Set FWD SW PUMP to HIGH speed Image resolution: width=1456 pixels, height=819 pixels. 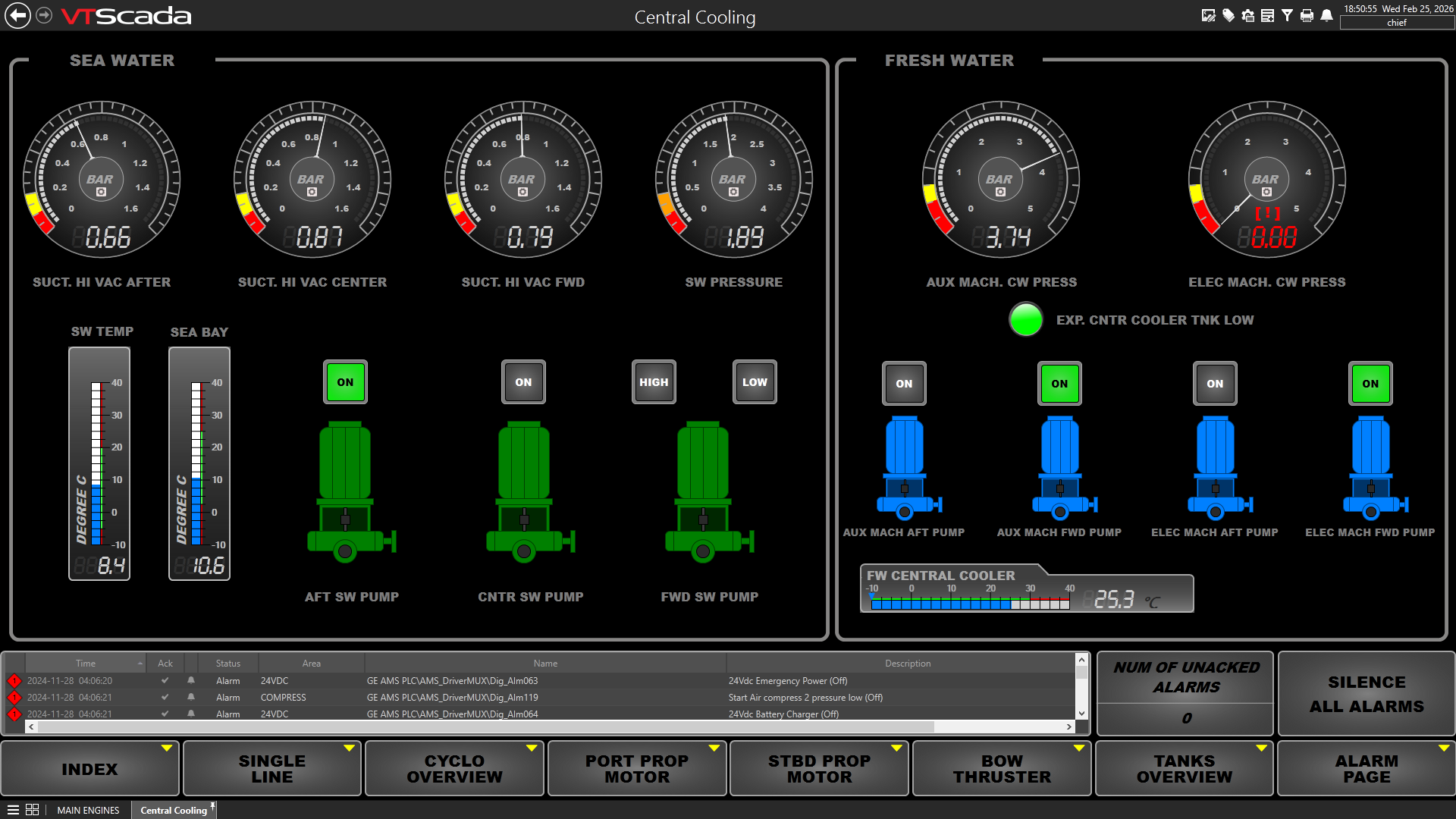[654, 382]
